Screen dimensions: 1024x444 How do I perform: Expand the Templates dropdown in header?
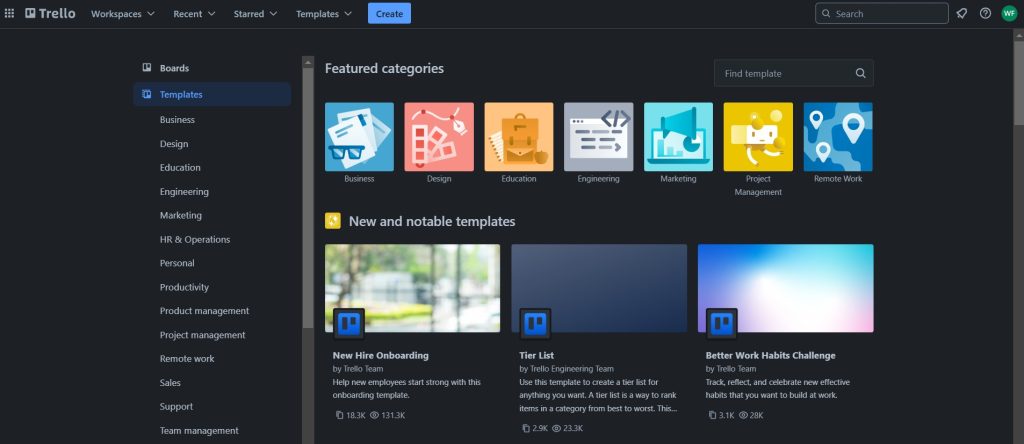(324, 14)
